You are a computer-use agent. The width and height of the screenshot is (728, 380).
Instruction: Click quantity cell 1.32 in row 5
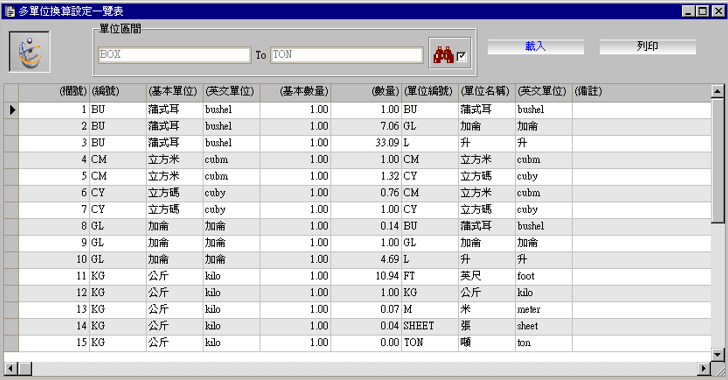coord(366,177)
